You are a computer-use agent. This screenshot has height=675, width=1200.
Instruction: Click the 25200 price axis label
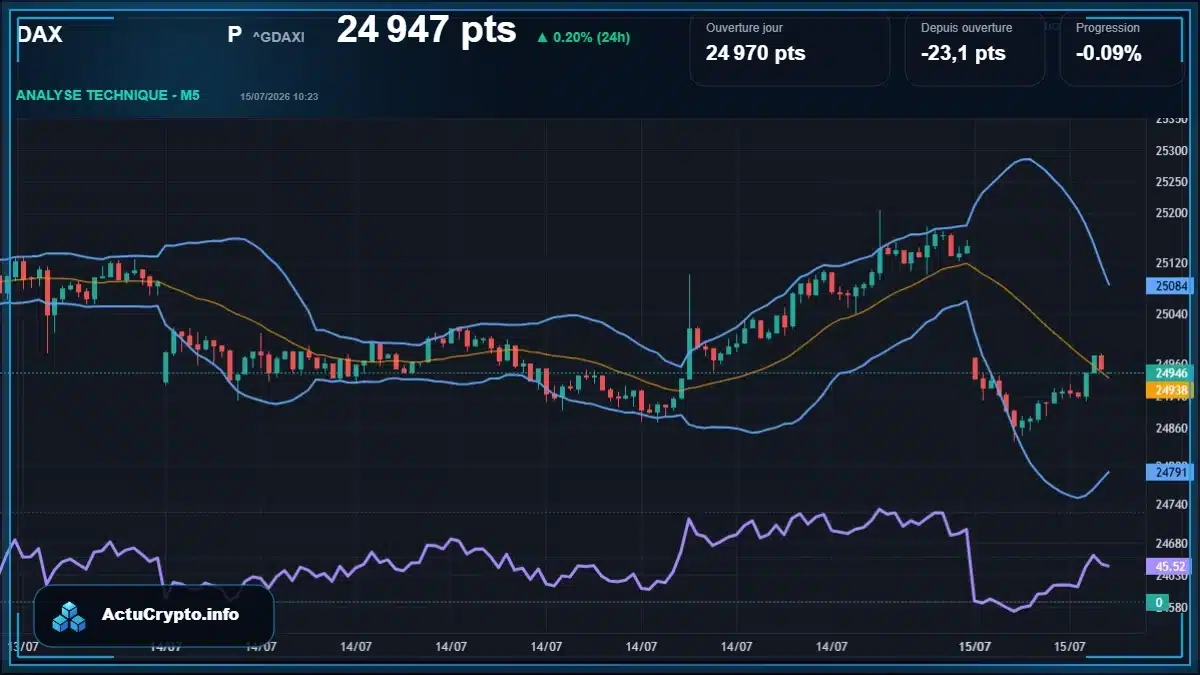tap(1171, 213)
